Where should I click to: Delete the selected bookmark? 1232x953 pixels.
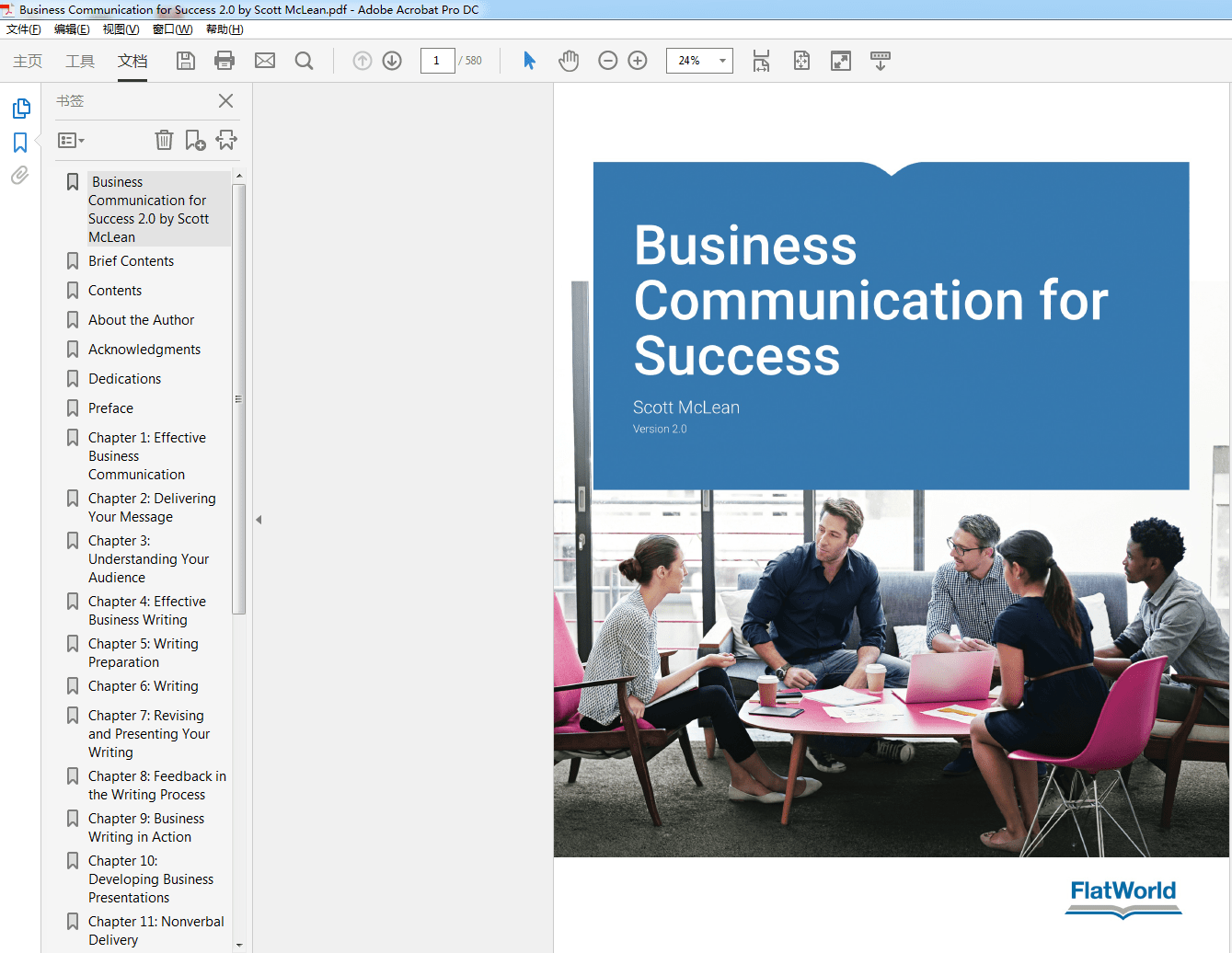pyautogui.click(x=164, y=140)
